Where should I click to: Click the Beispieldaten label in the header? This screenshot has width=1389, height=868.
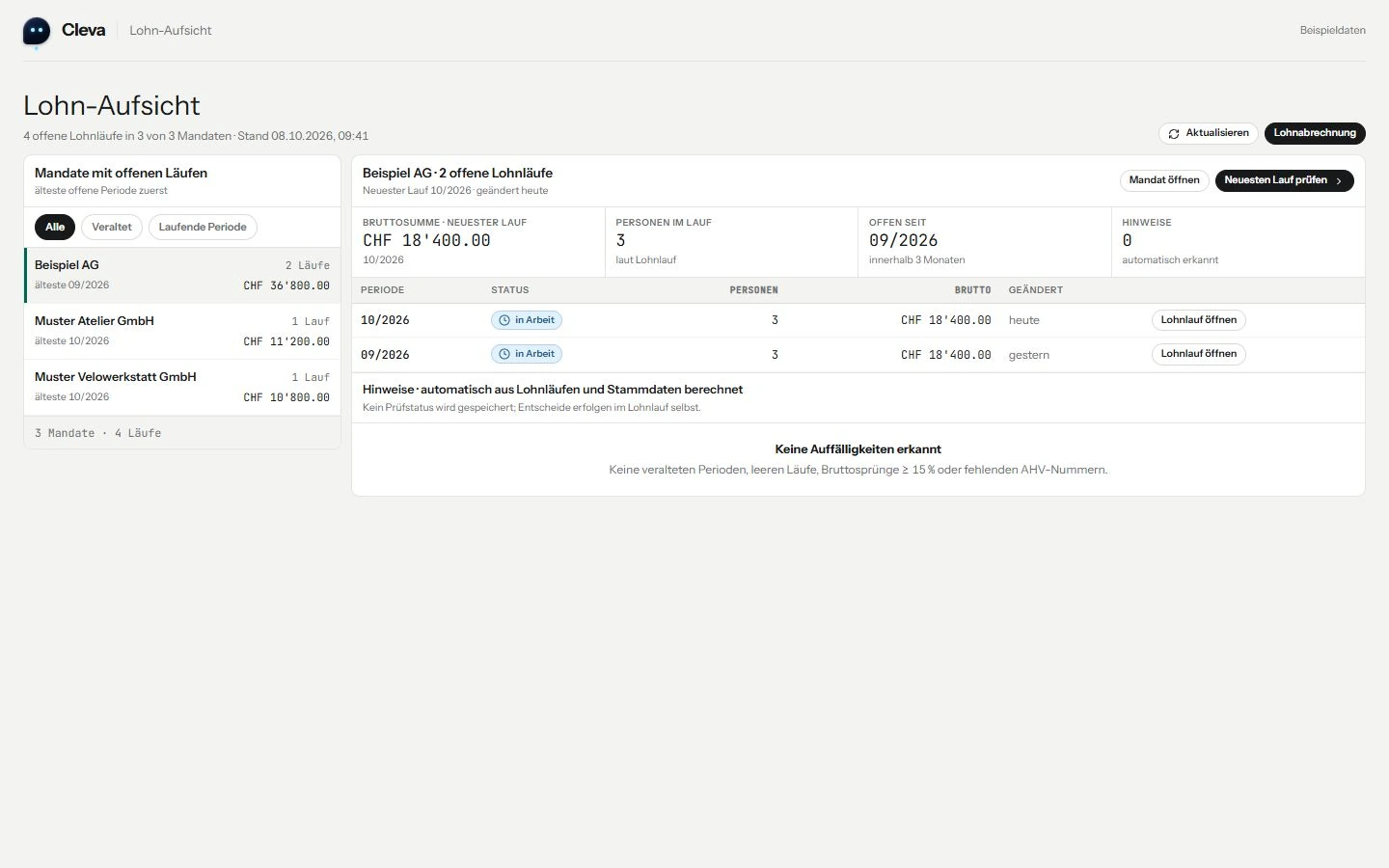(1332, 31)
